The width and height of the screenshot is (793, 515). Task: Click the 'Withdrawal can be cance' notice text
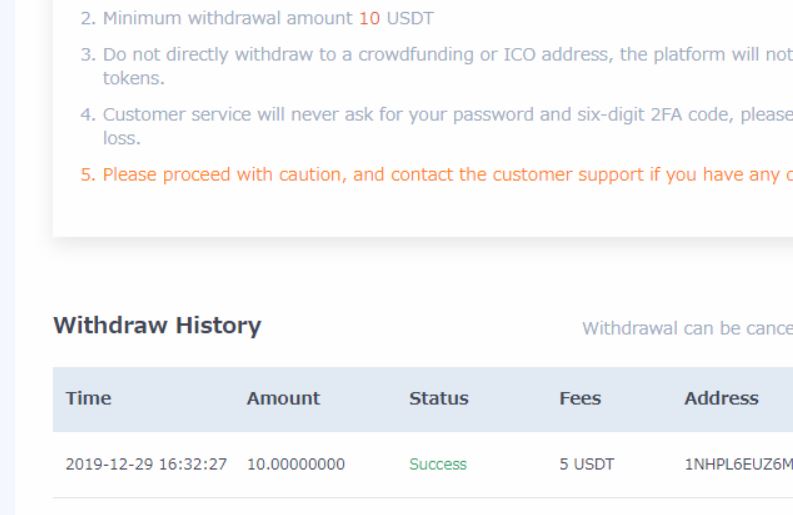[687, 328]
